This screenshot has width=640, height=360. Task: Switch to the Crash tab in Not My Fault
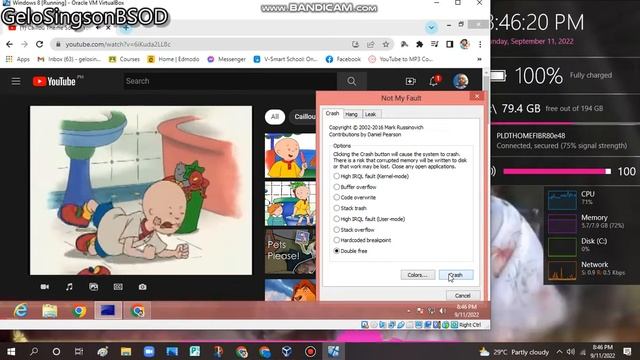pos(332,113)
